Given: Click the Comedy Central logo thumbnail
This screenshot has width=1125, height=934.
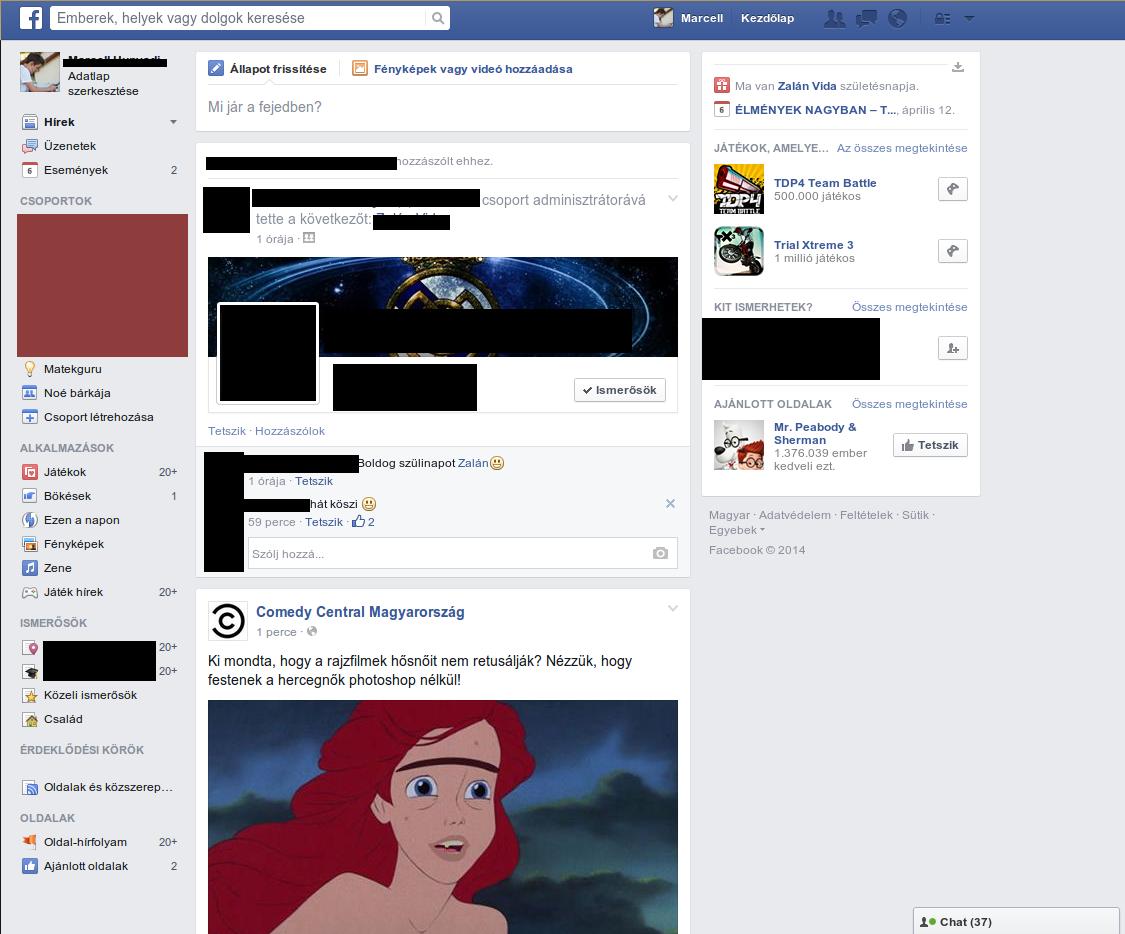Looking at the screenshot, I should 227,621.
